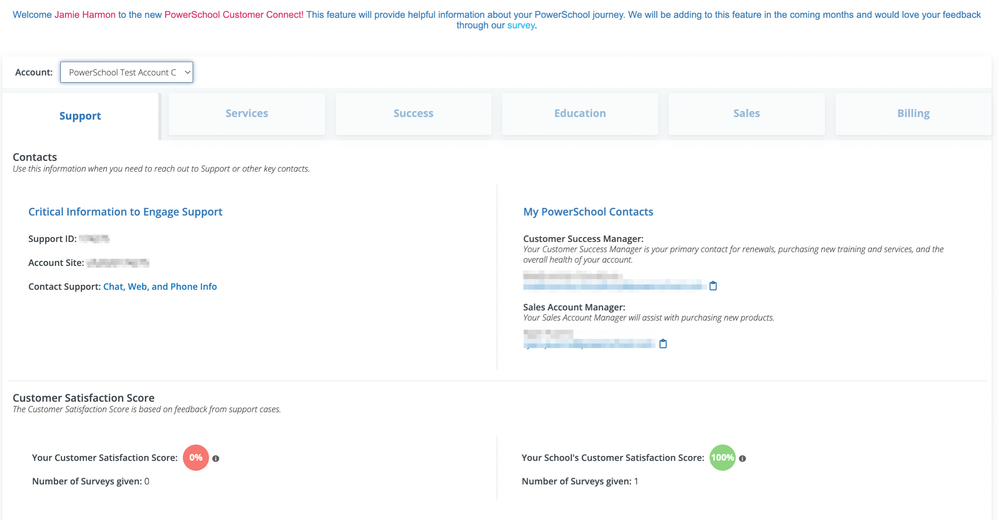Open the Billing tab
Viewport: 999px width, 520px height.
tap(913, 114)
